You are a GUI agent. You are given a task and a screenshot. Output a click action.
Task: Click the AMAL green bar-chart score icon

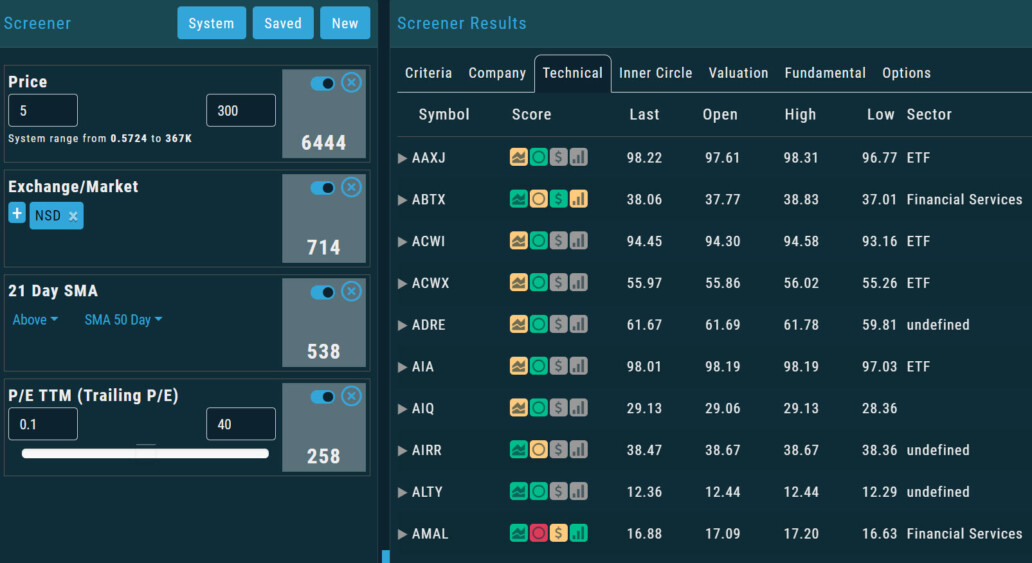[x=579, y=533]
